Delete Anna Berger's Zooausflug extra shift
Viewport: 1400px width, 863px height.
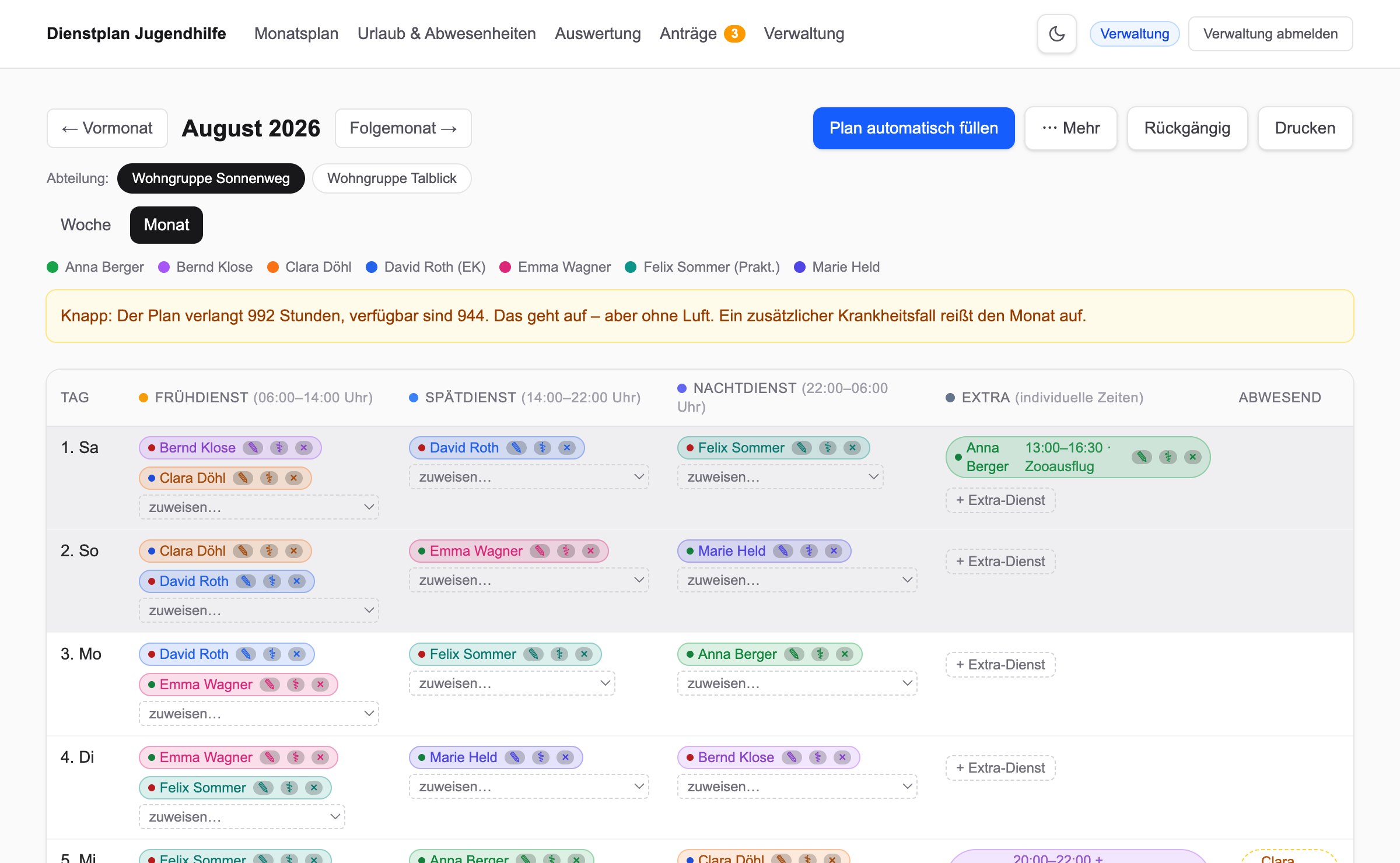pos(1193,457)
